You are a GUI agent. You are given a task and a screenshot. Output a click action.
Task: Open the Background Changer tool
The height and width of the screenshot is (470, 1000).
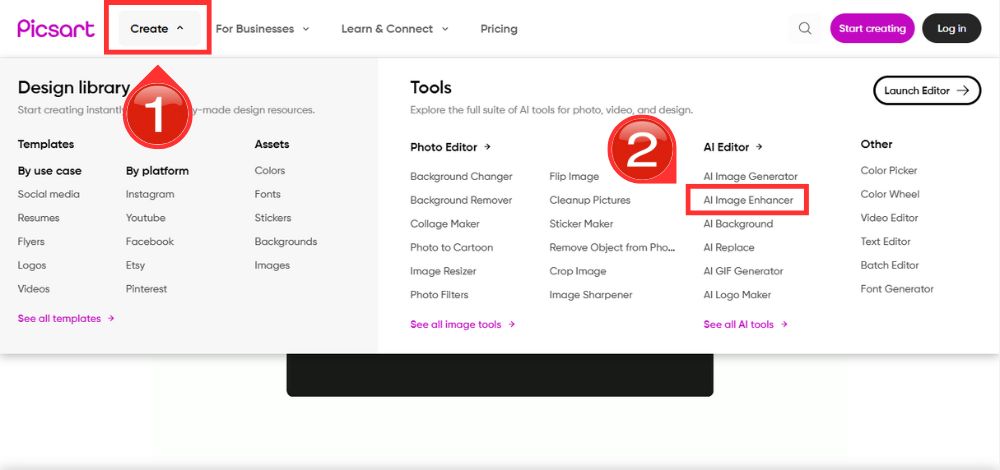tap(461, 176)
